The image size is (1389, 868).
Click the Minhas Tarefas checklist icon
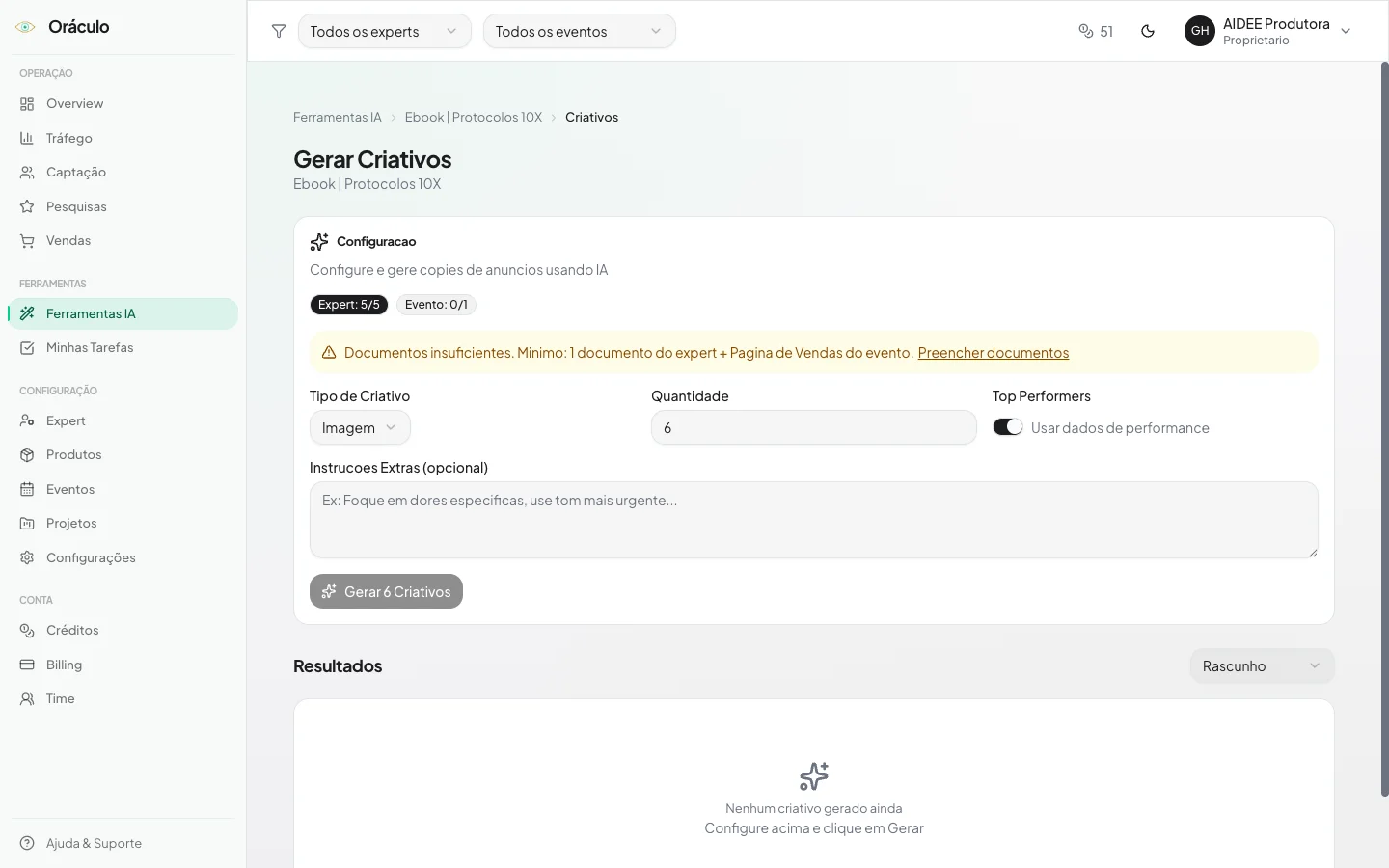tap(27, 348)
